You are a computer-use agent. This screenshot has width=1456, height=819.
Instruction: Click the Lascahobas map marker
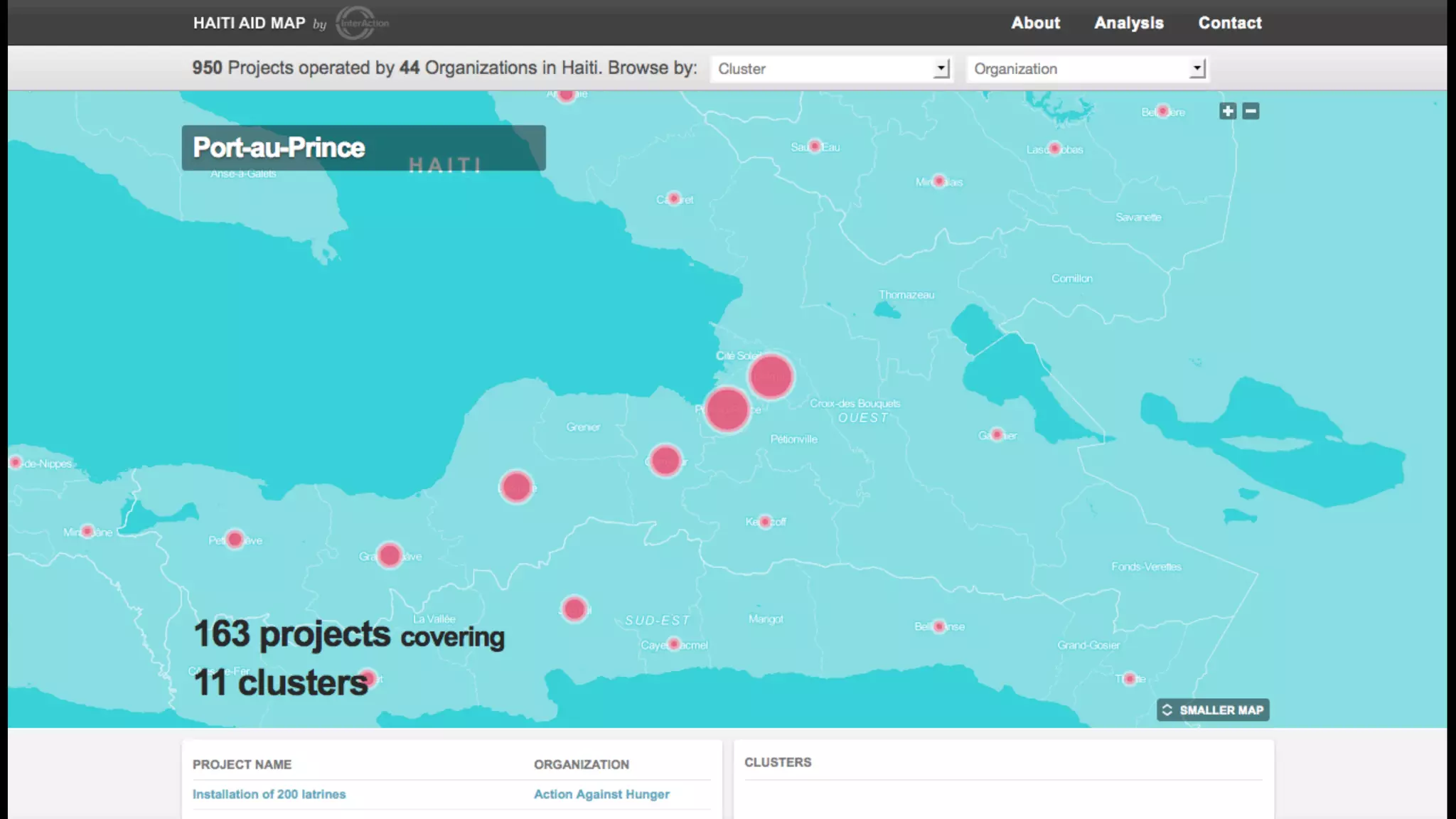tap(1055, 149)
